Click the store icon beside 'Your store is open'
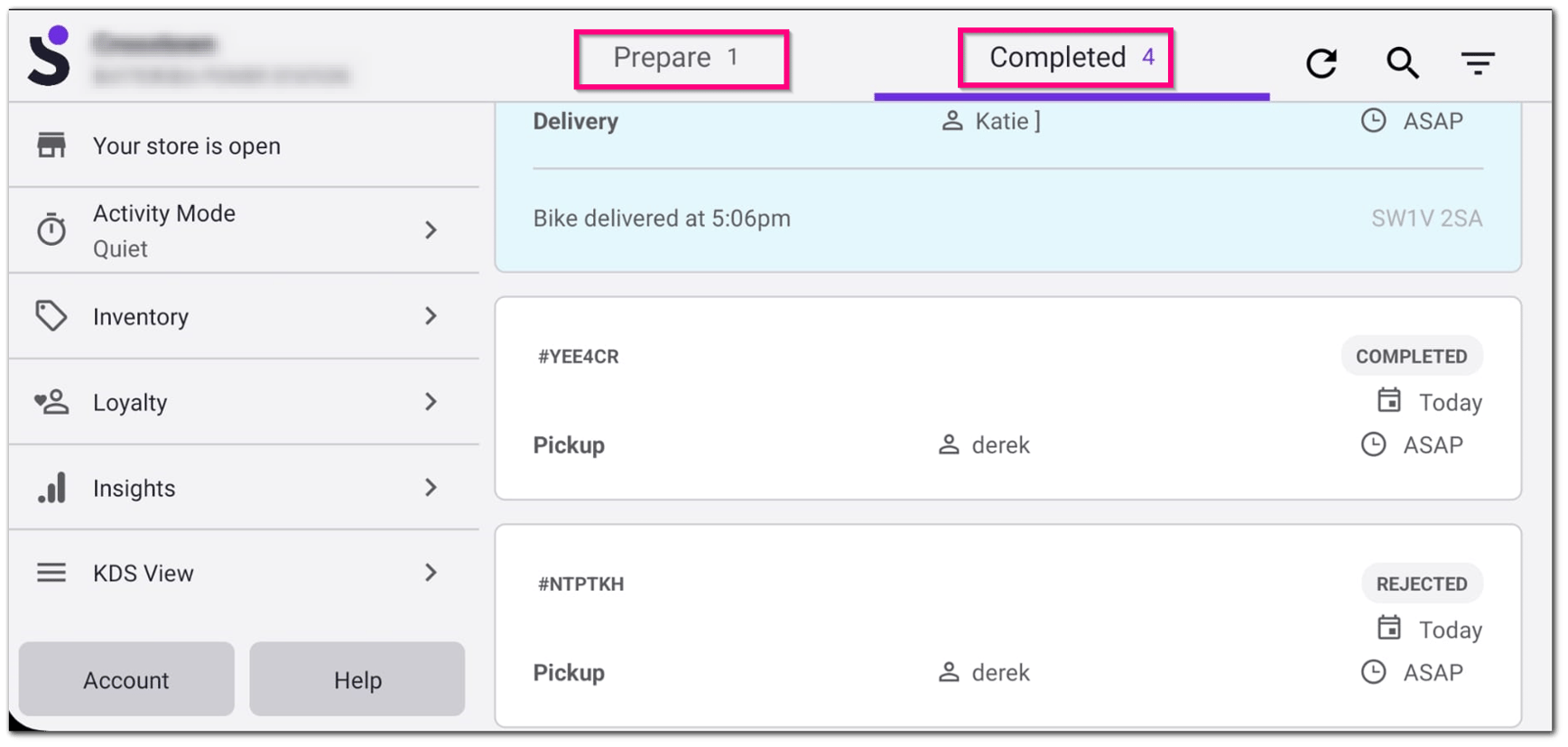Image resolution: width=1568 pixels, height=747 pixels. [51, 145]
